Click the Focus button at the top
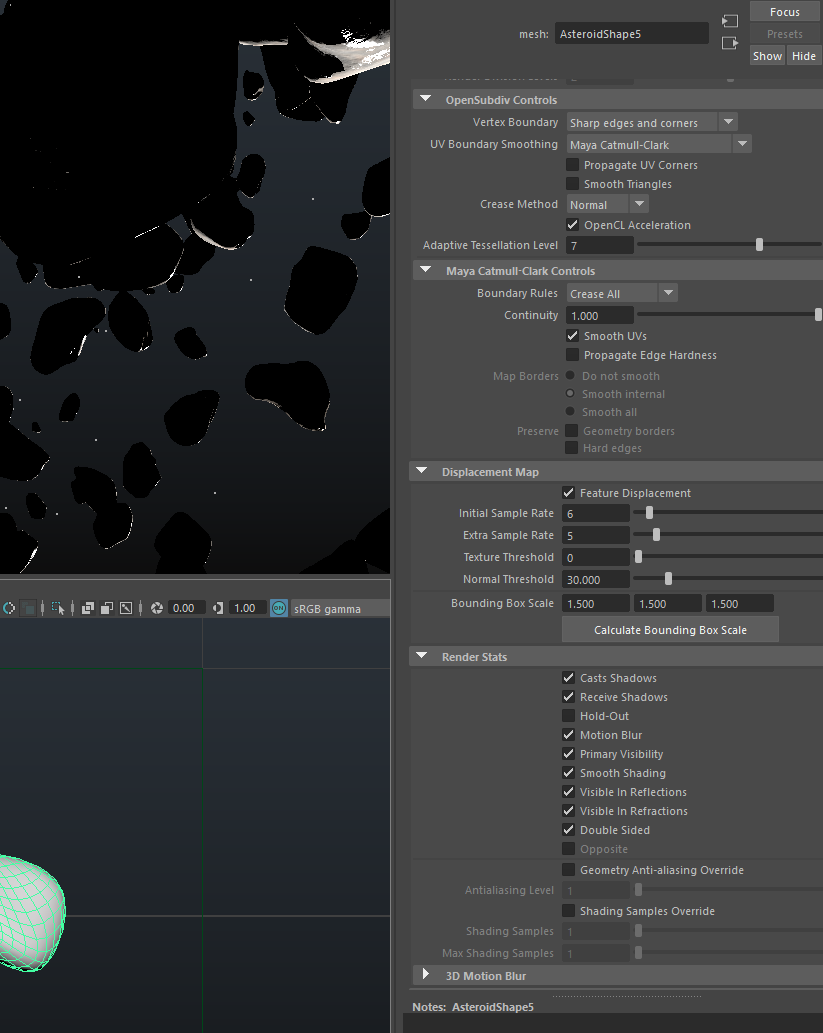The image size is (823, 1033). click(x=784, y=11)
